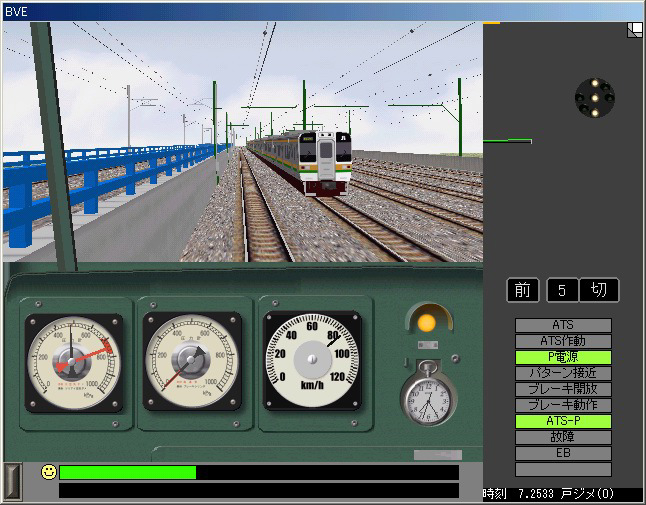The width and height of the screenshot is (646, 505).
Task: Click the lever handle at bottom left
Action: coord(12,480)
